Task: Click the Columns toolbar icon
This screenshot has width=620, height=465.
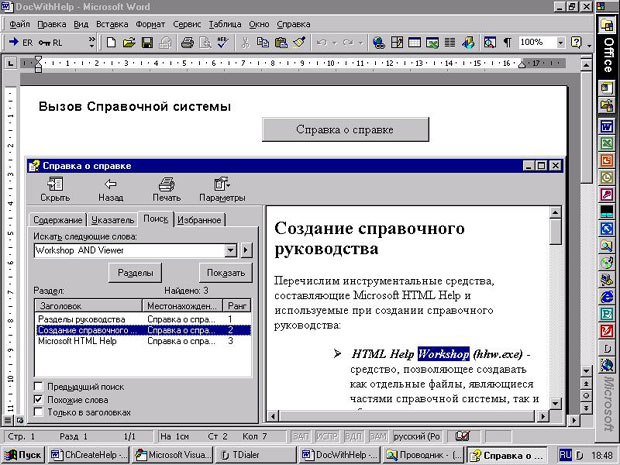Action: [450, 42]
